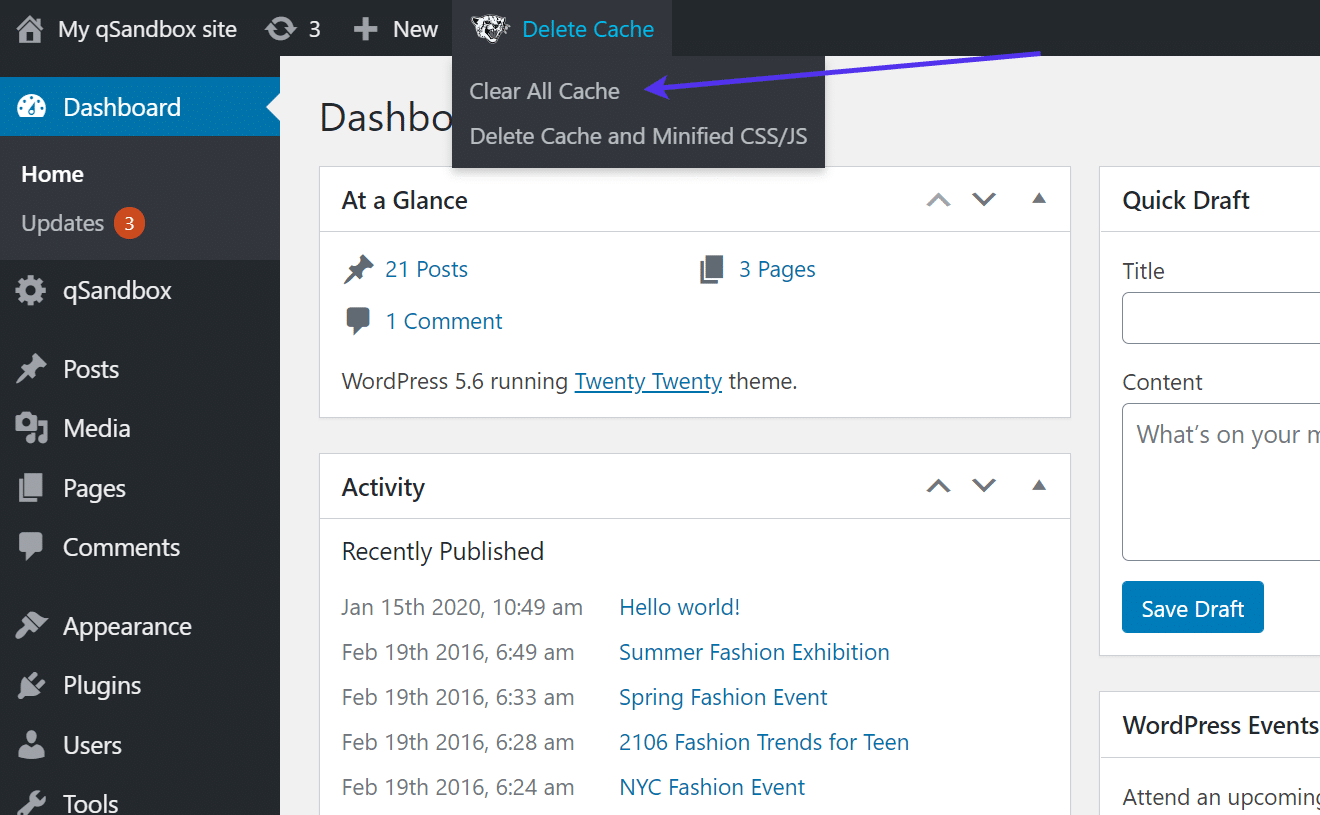Collapse the Activity widget
The height and width of the screenshot is (815, 1320).
[1038, 486]
